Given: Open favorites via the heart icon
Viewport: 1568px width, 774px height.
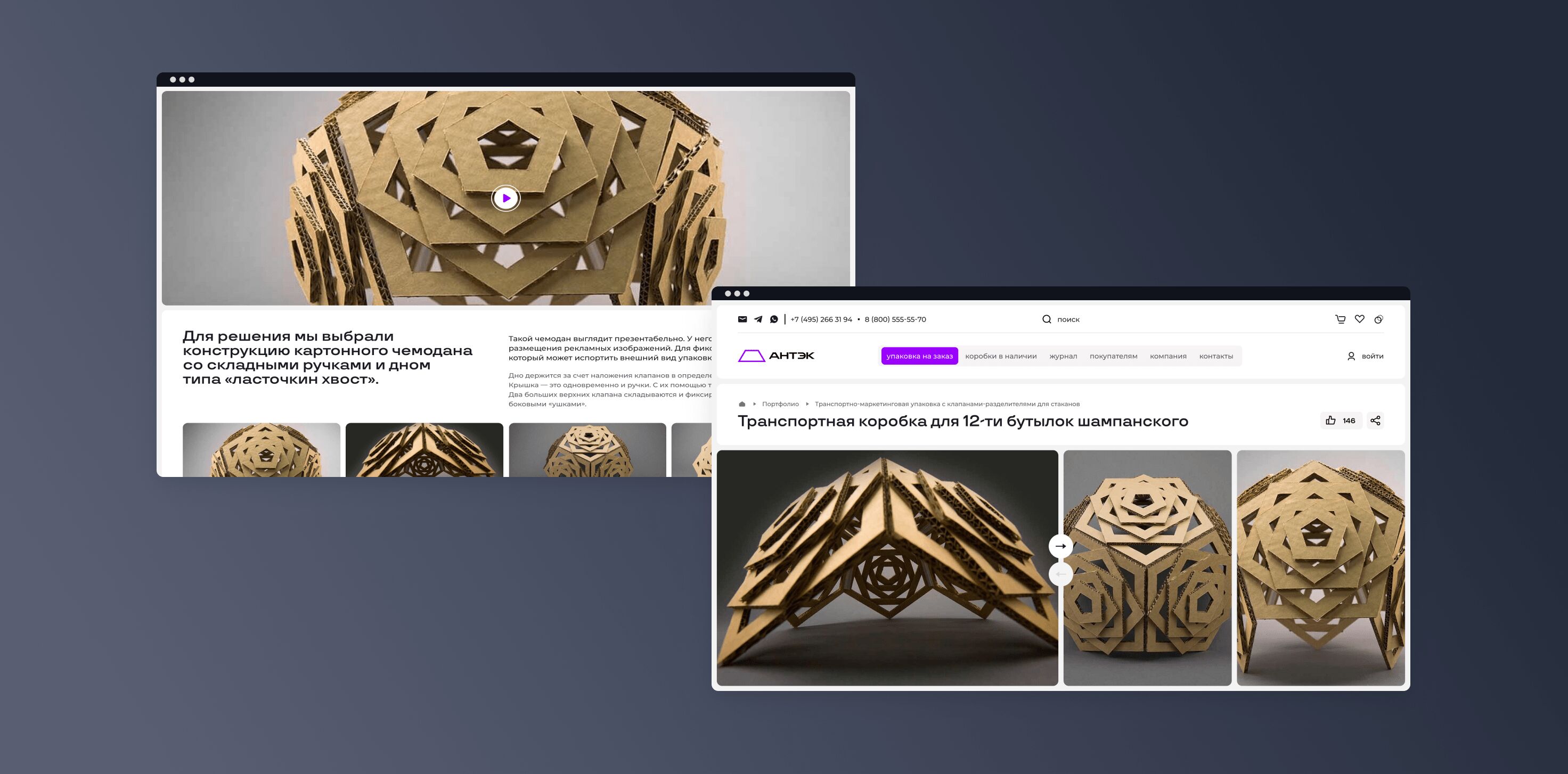Looking at the screenshot, I should coord(1359,319).
